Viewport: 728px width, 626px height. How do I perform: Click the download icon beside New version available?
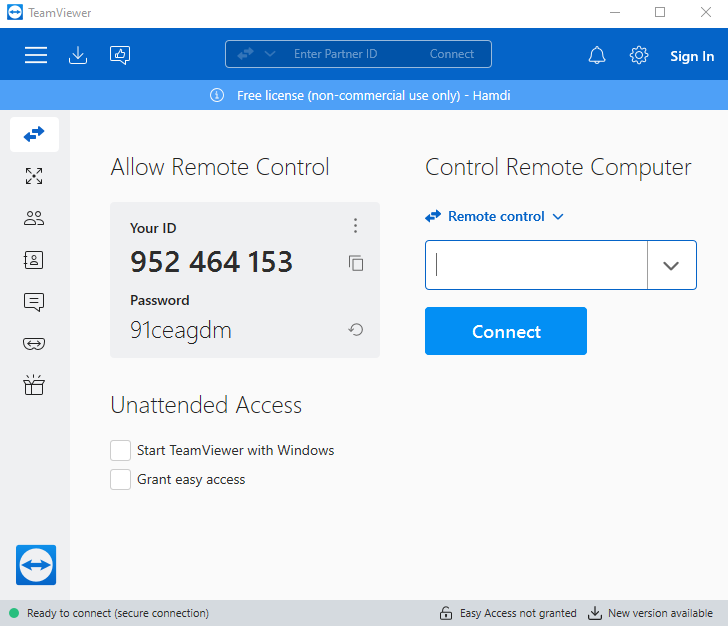click(595, 613)
